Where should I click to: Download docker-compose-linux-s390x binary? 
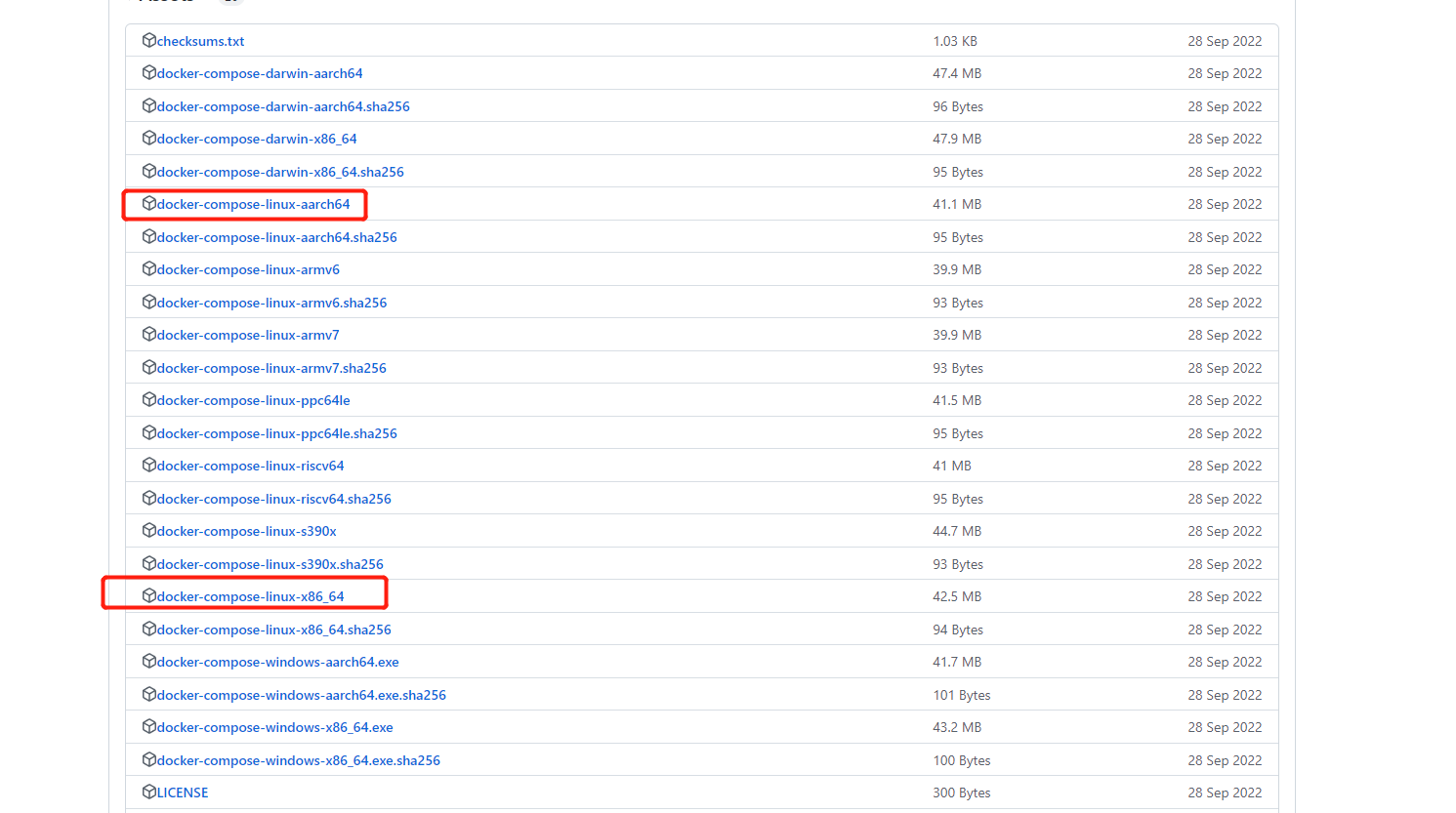[x=246, y=531]
